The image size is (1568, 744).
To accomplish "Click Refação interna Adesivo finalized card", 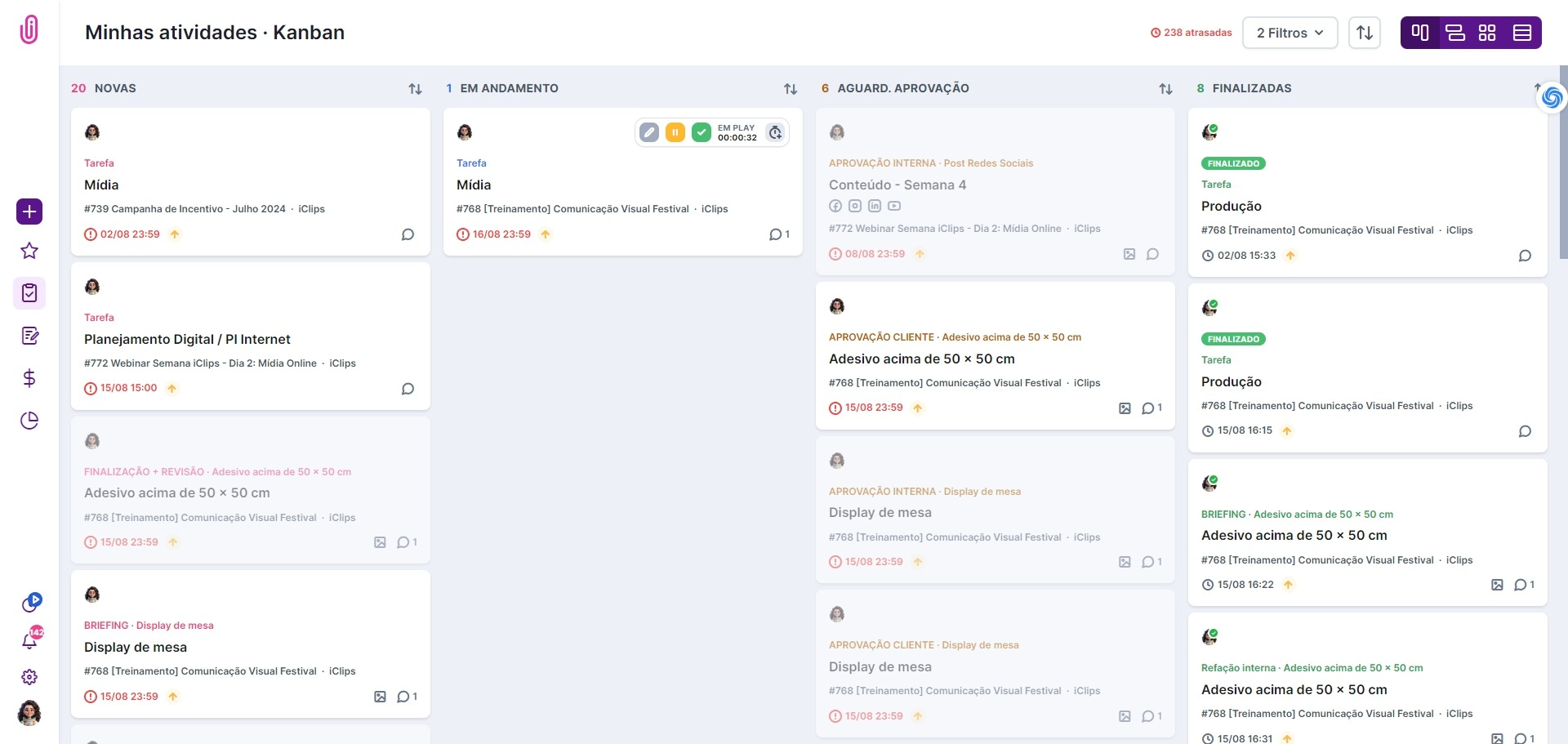I will pos(1368,679).
